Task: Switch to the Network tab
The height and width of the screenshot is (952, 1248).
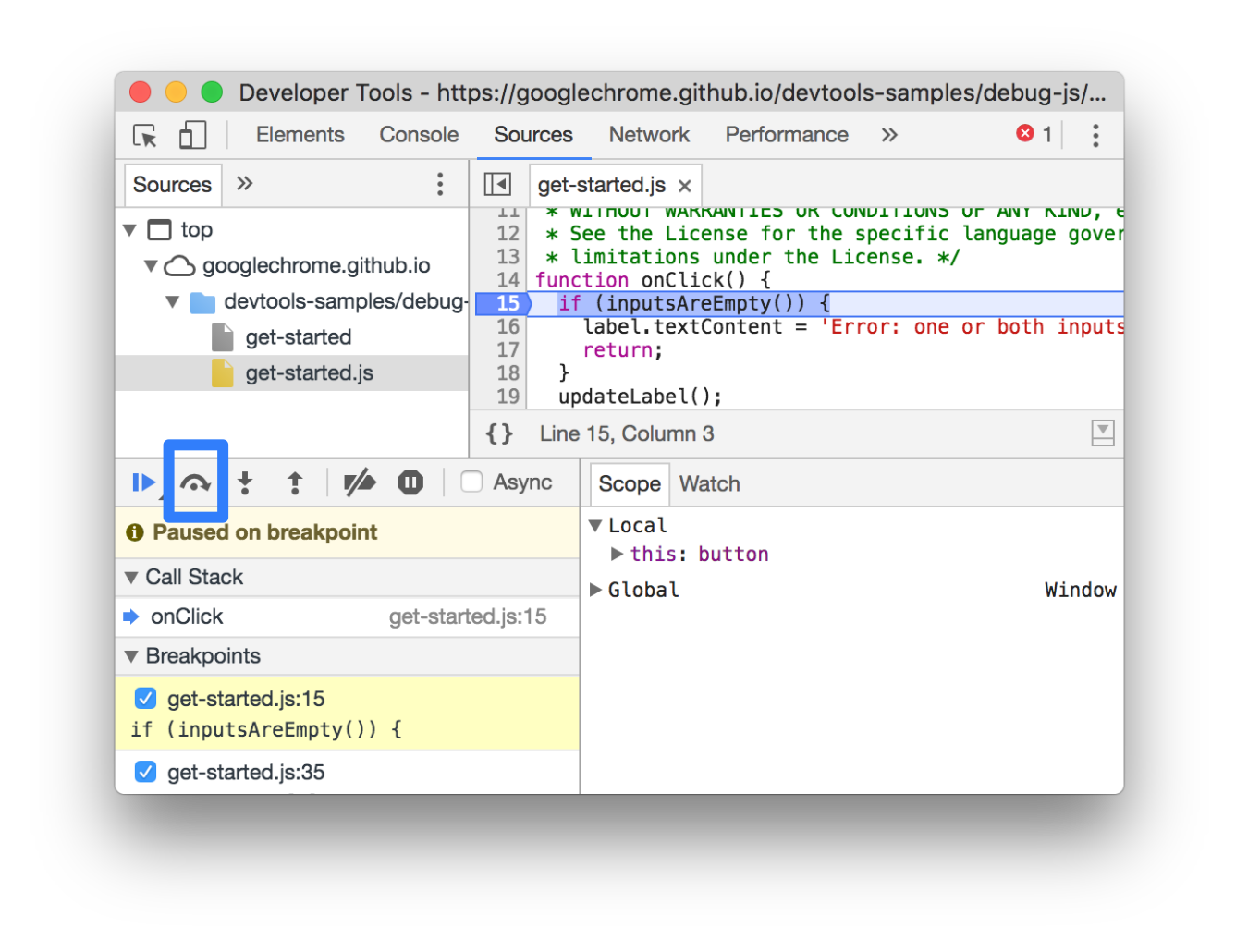Action: tap(649, 135)
